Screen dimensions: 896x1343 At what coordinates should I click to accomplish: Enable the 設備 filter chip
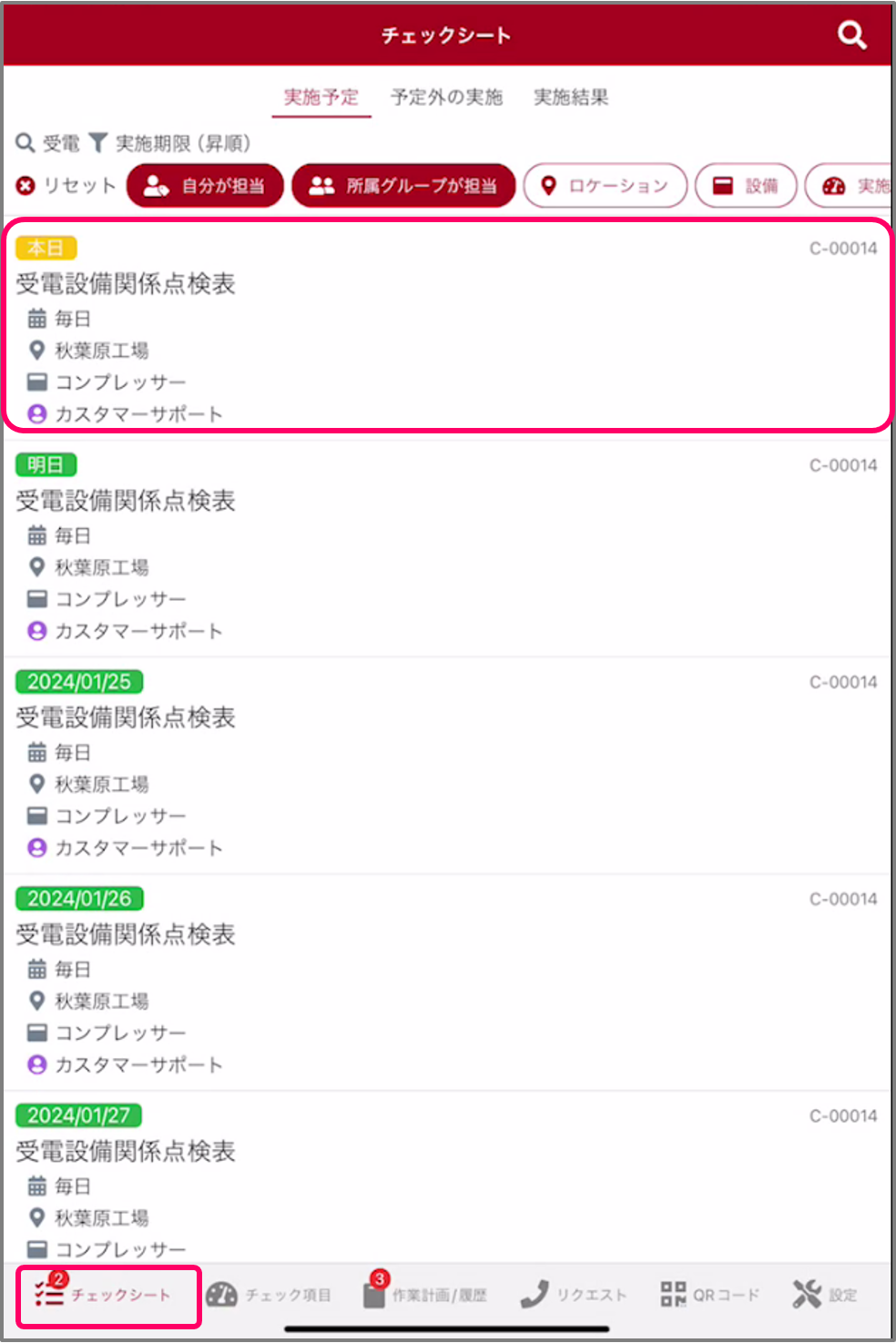pos(746,185)
